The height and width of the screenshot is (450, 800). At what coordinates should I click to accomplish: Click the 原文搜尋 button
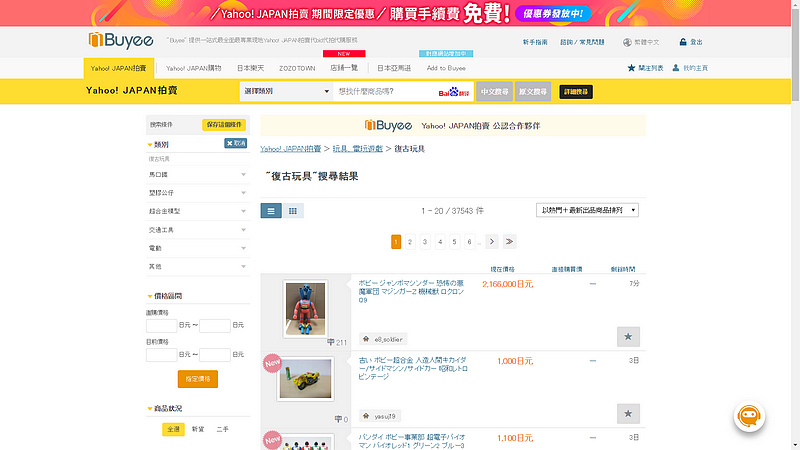(x=533, y=92)
